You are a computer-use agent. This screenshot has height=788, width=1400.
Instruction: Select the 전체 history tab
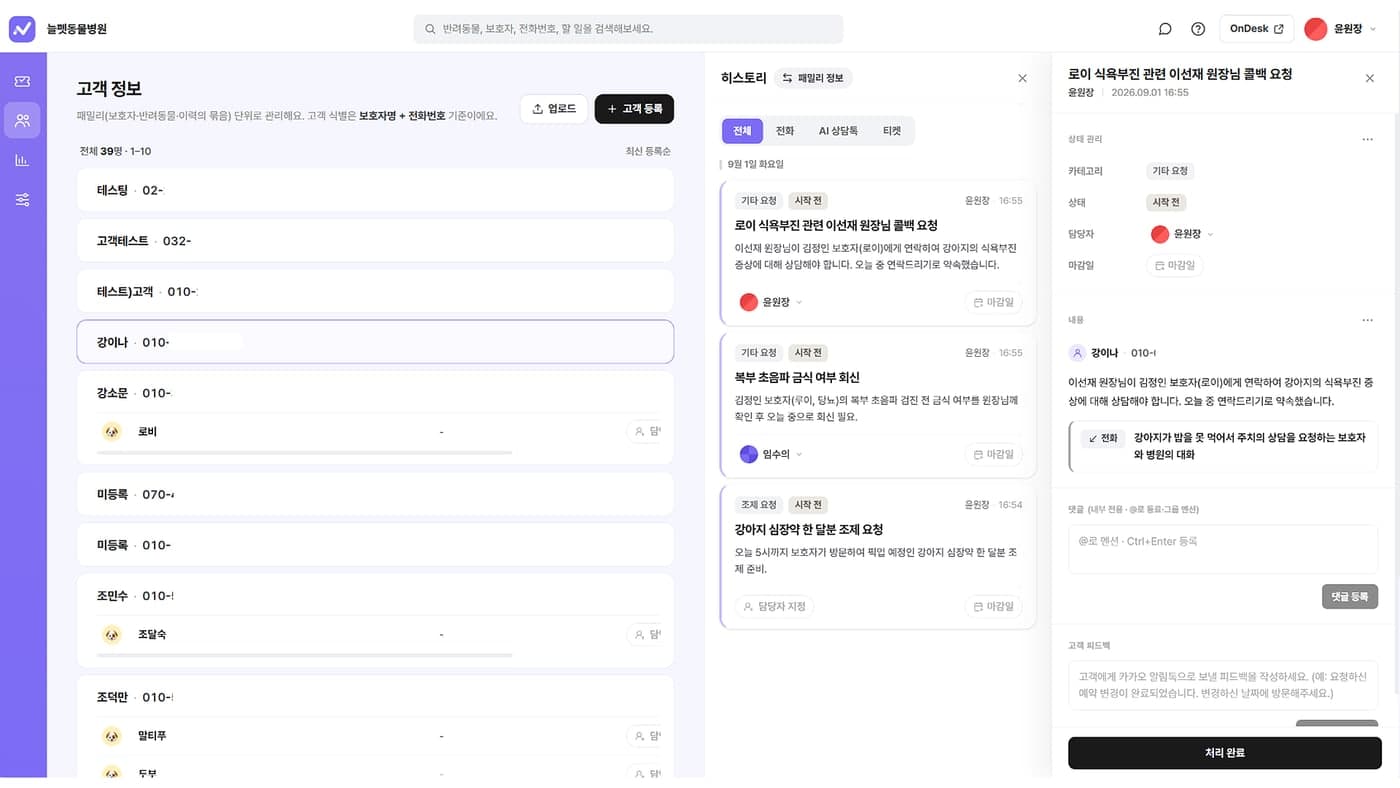[x=742, y=131]
